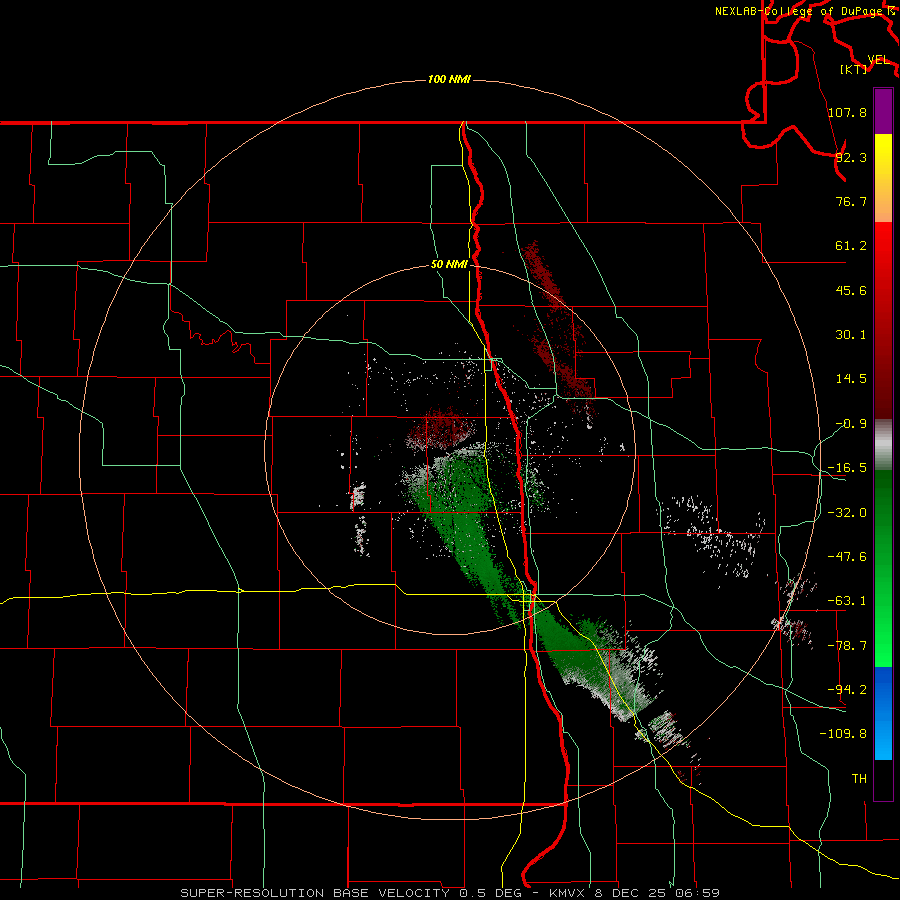
Task: Select the 92.3 velocity scale value
Action: pyautogui.click(x=851, y=157)
